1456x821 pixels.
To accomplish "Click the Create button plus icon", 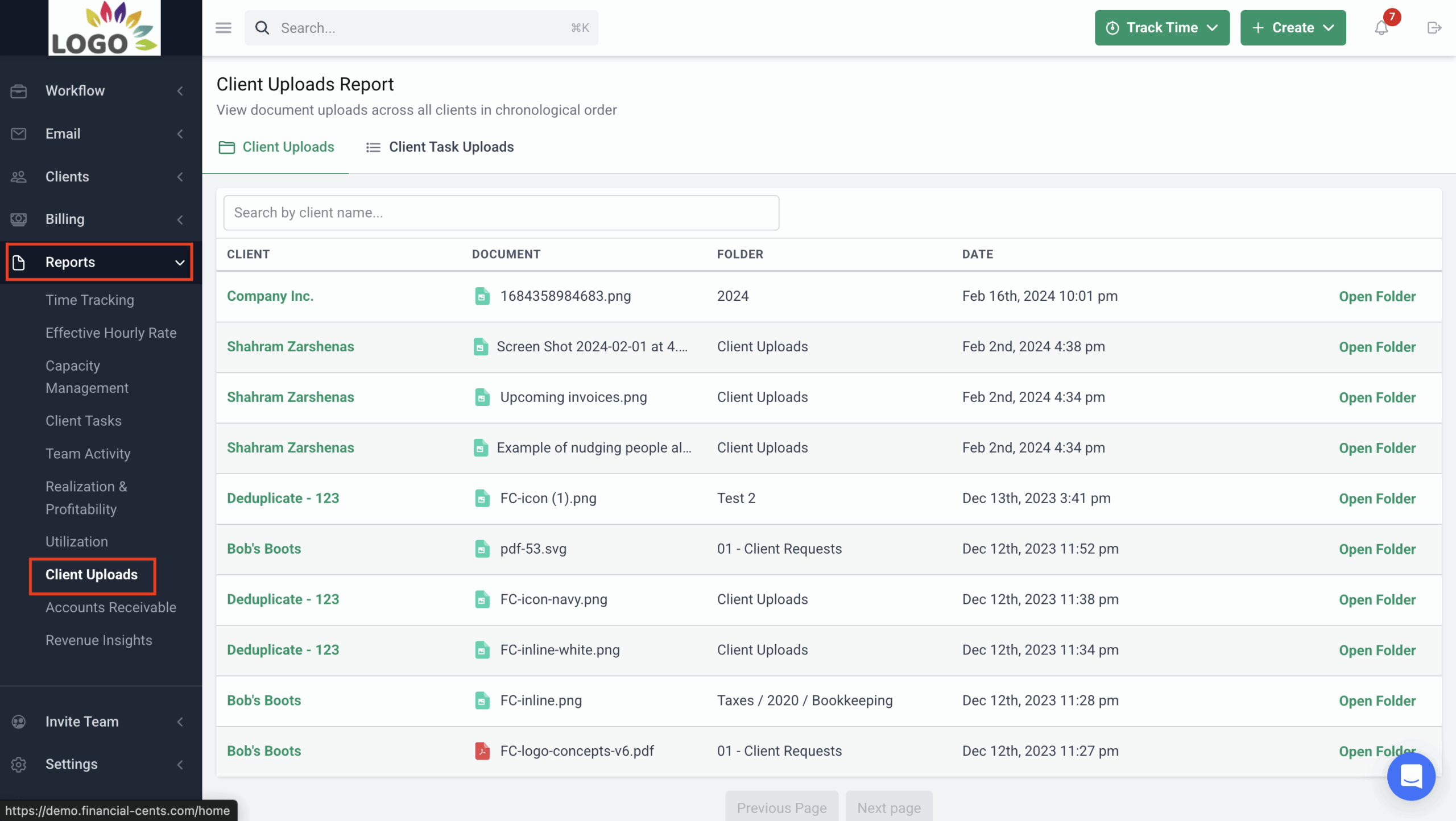I will pos(1258,28).
